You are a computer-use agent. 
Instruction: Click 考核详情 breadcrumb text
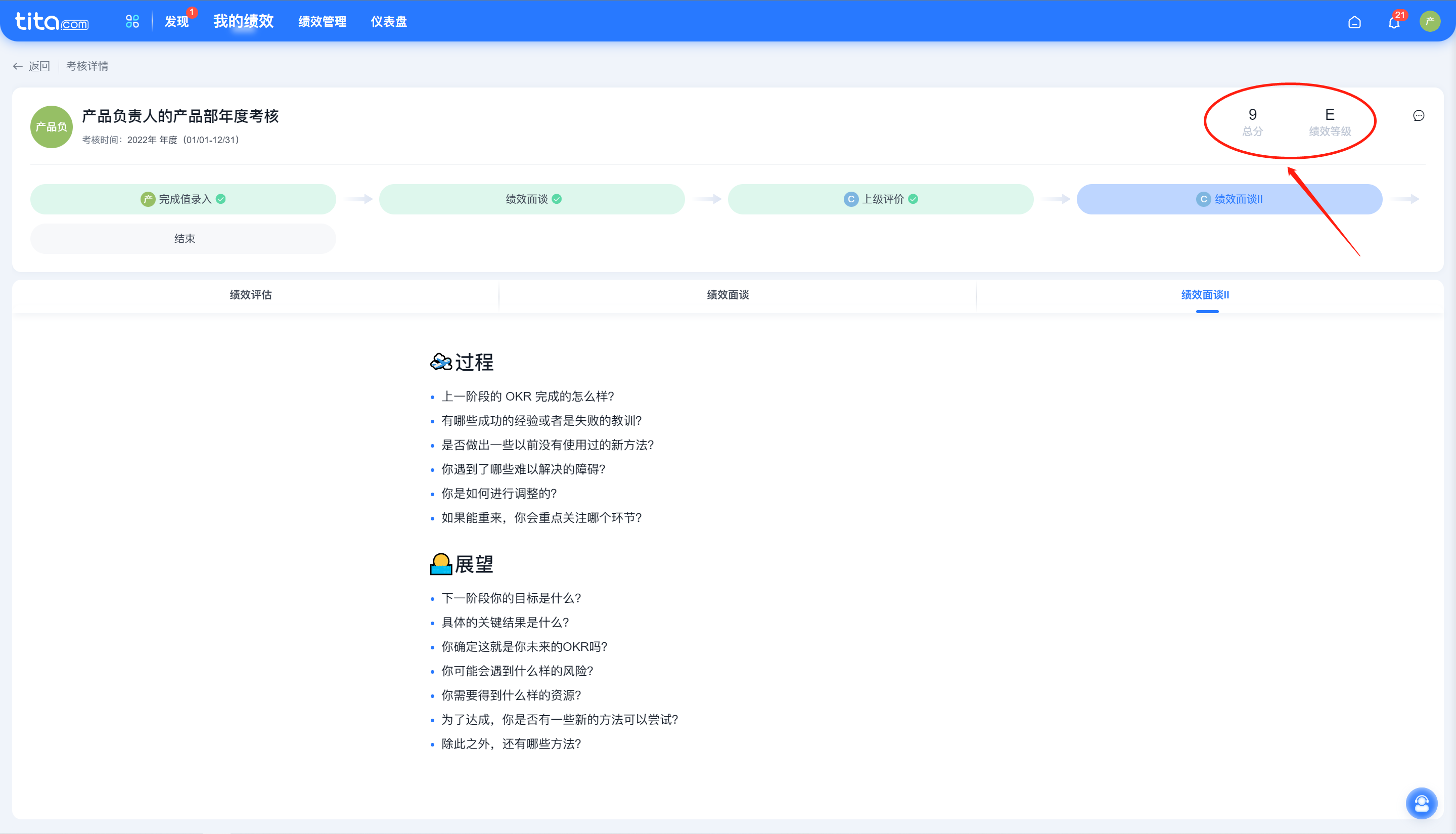tap(87, 66)
